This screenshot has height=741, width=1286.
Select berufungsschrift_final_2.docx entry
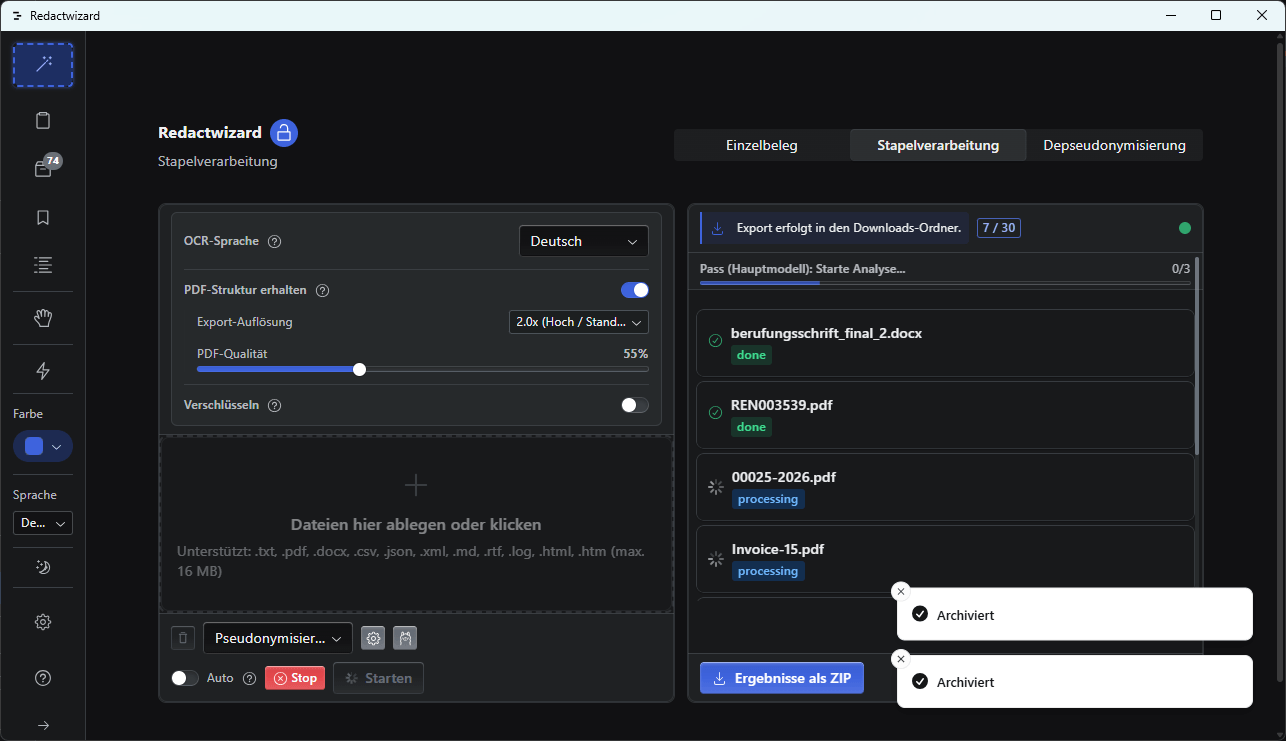(x=945, y=343)
